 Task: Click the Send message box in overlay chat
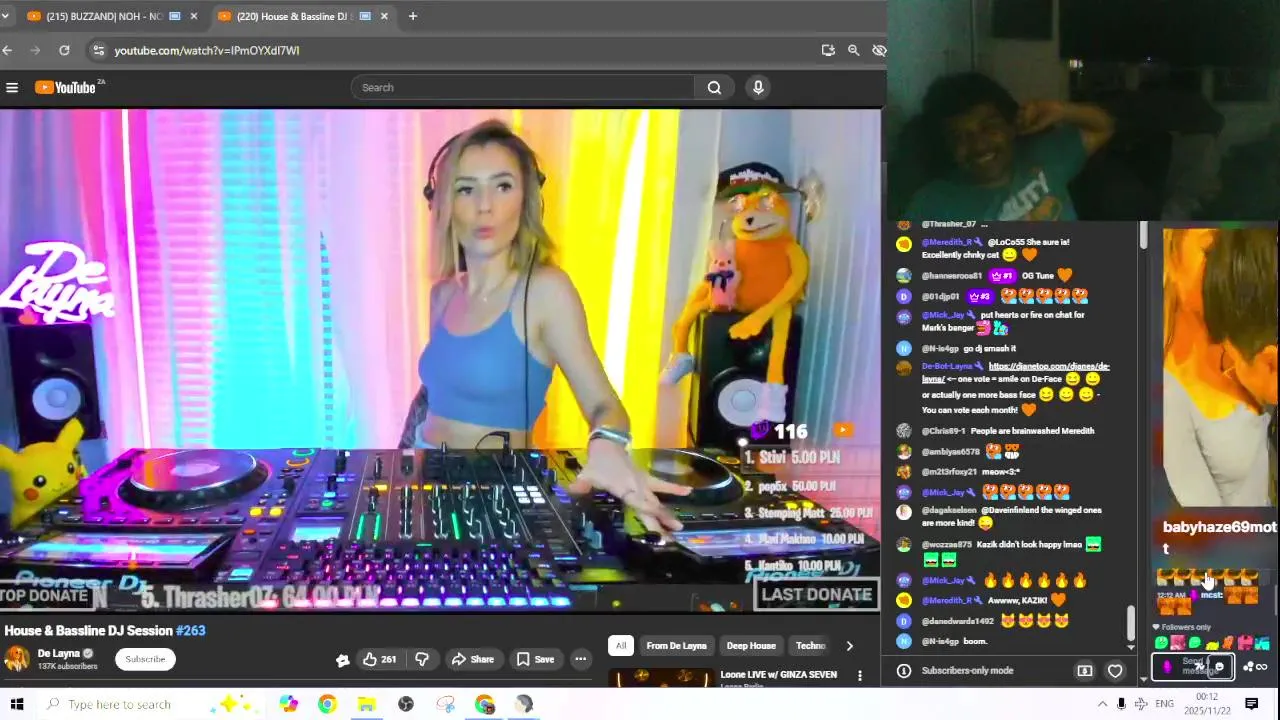coord(1194,666)
